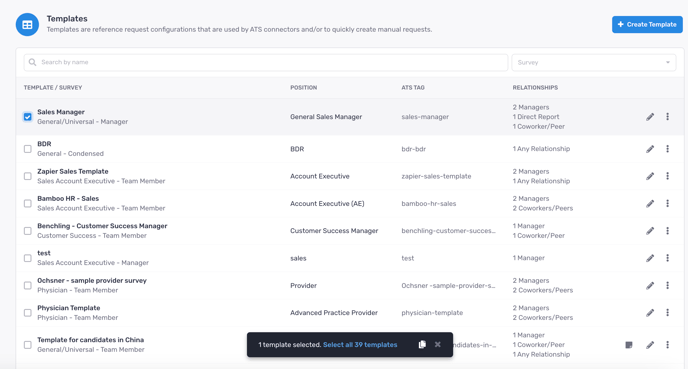
Task: Edit the test template with pencil icon
Action: (650, 258)
